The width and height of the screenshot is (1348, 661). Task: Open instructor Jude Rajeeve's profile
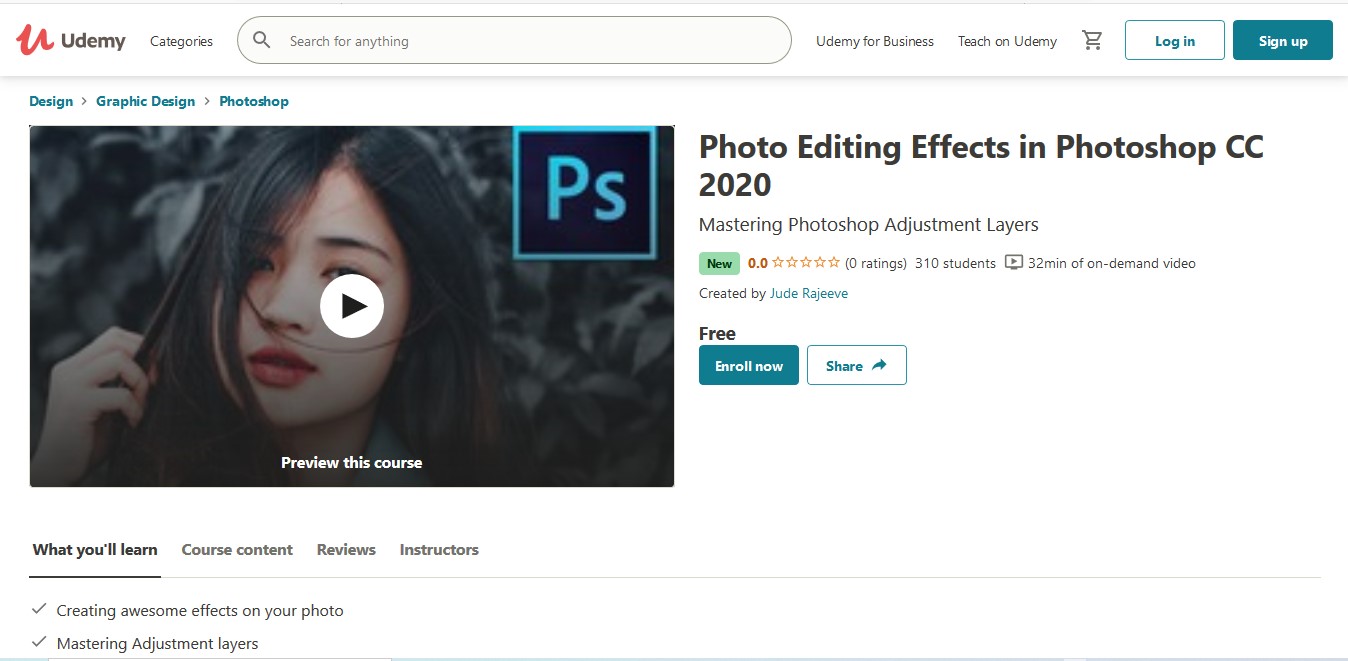coord(809,293)
